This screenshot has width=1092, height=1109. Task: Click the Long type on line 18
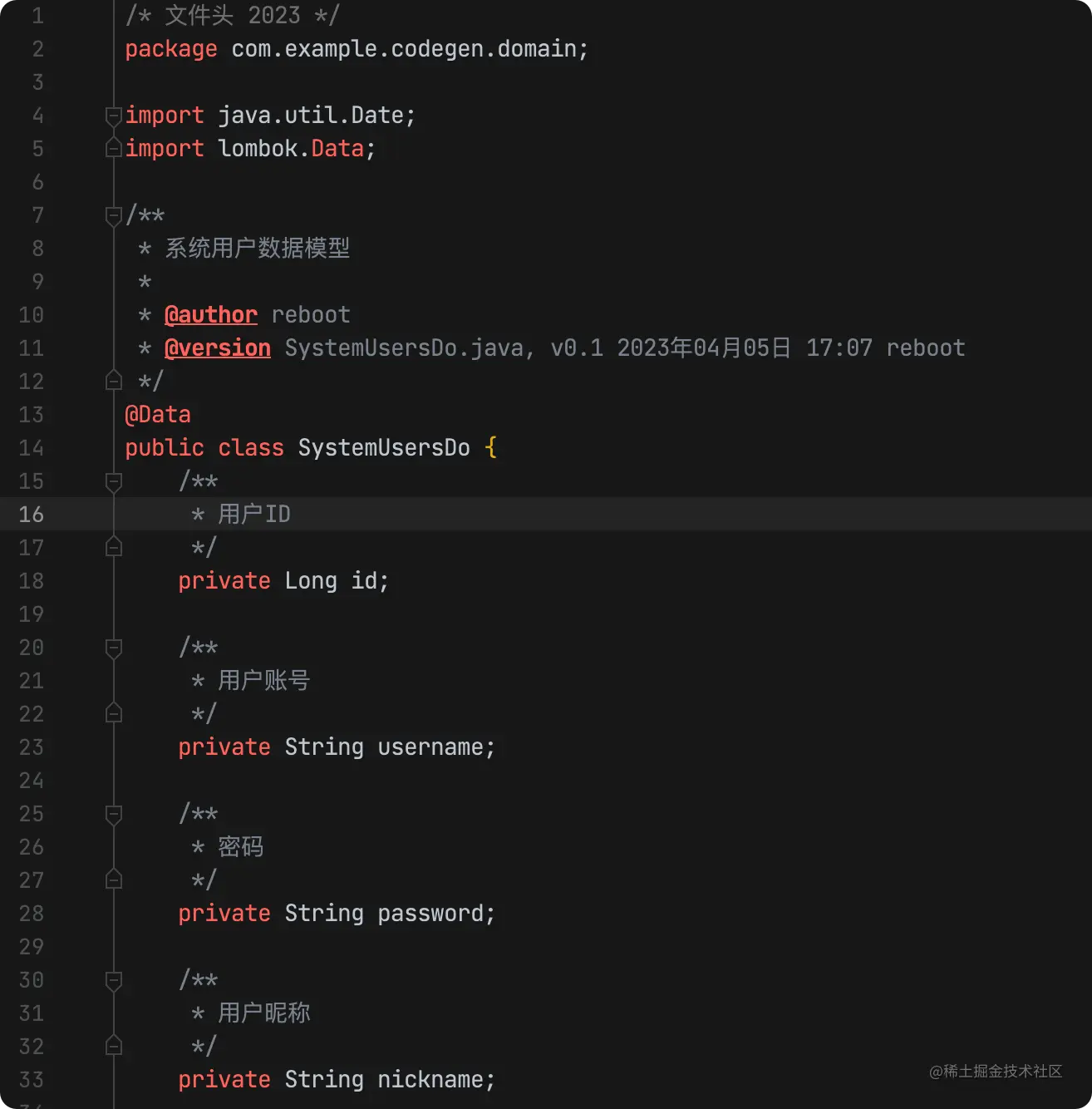(311, 581)
